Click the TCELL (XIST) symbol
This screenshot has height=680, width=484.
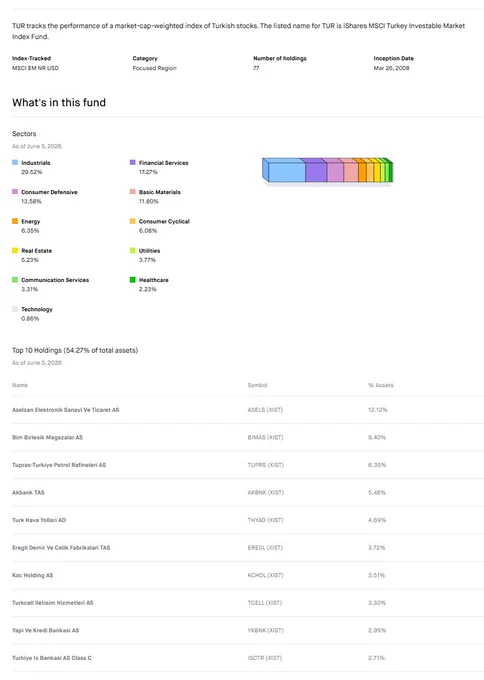pos(265,603)
